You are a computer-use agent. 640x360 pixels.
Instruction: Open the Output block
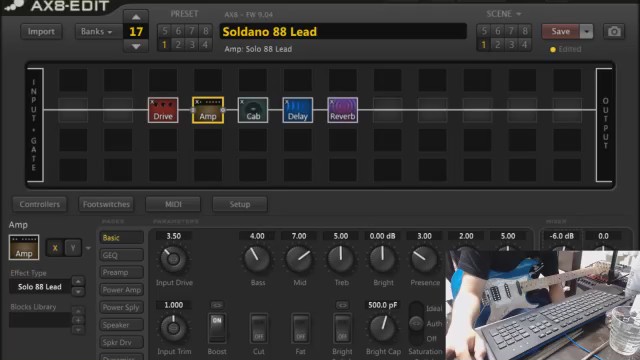coord(605,124)
